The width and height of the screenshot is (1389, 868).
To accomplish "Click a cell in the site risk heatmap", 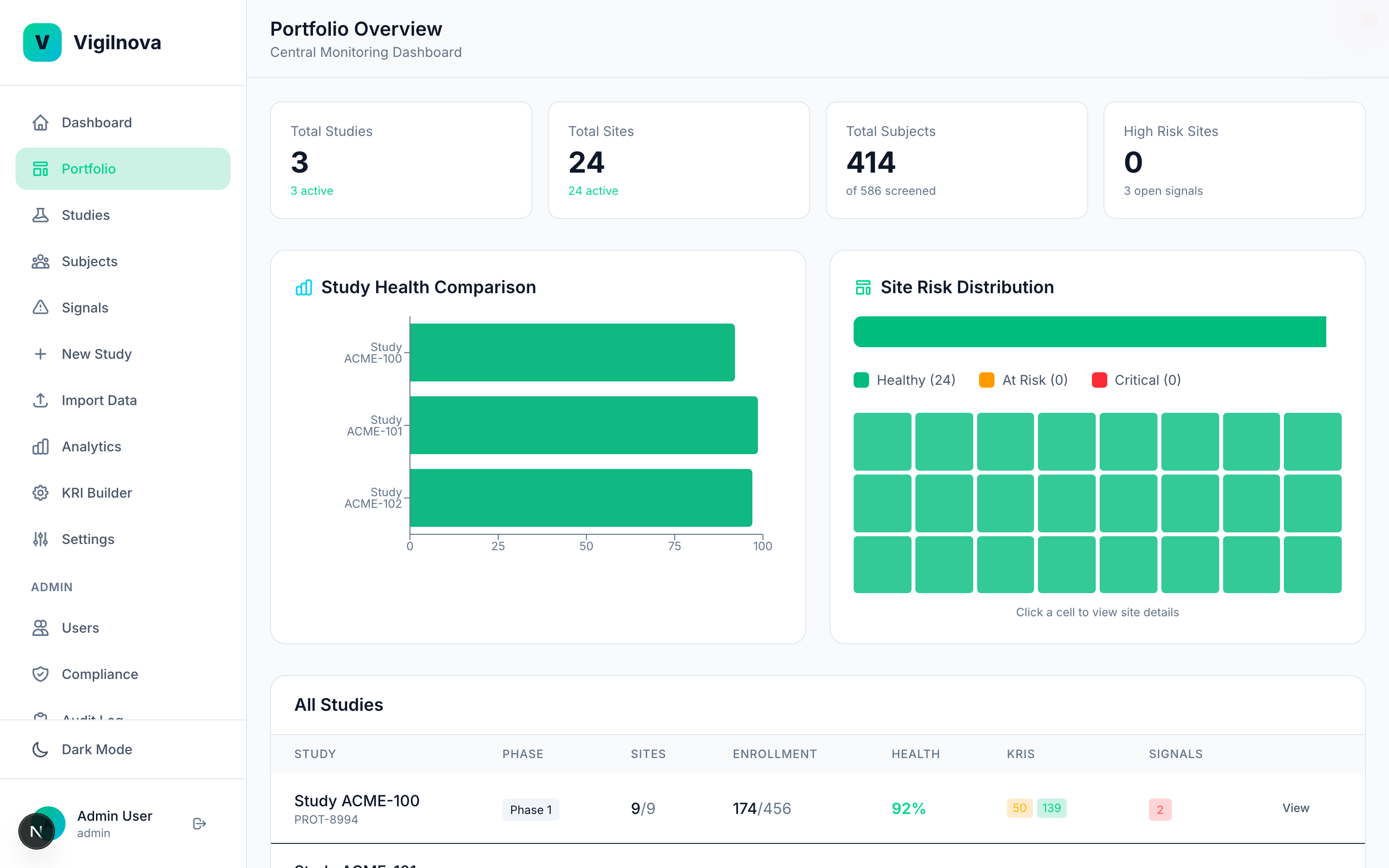I will click(882, 441).
